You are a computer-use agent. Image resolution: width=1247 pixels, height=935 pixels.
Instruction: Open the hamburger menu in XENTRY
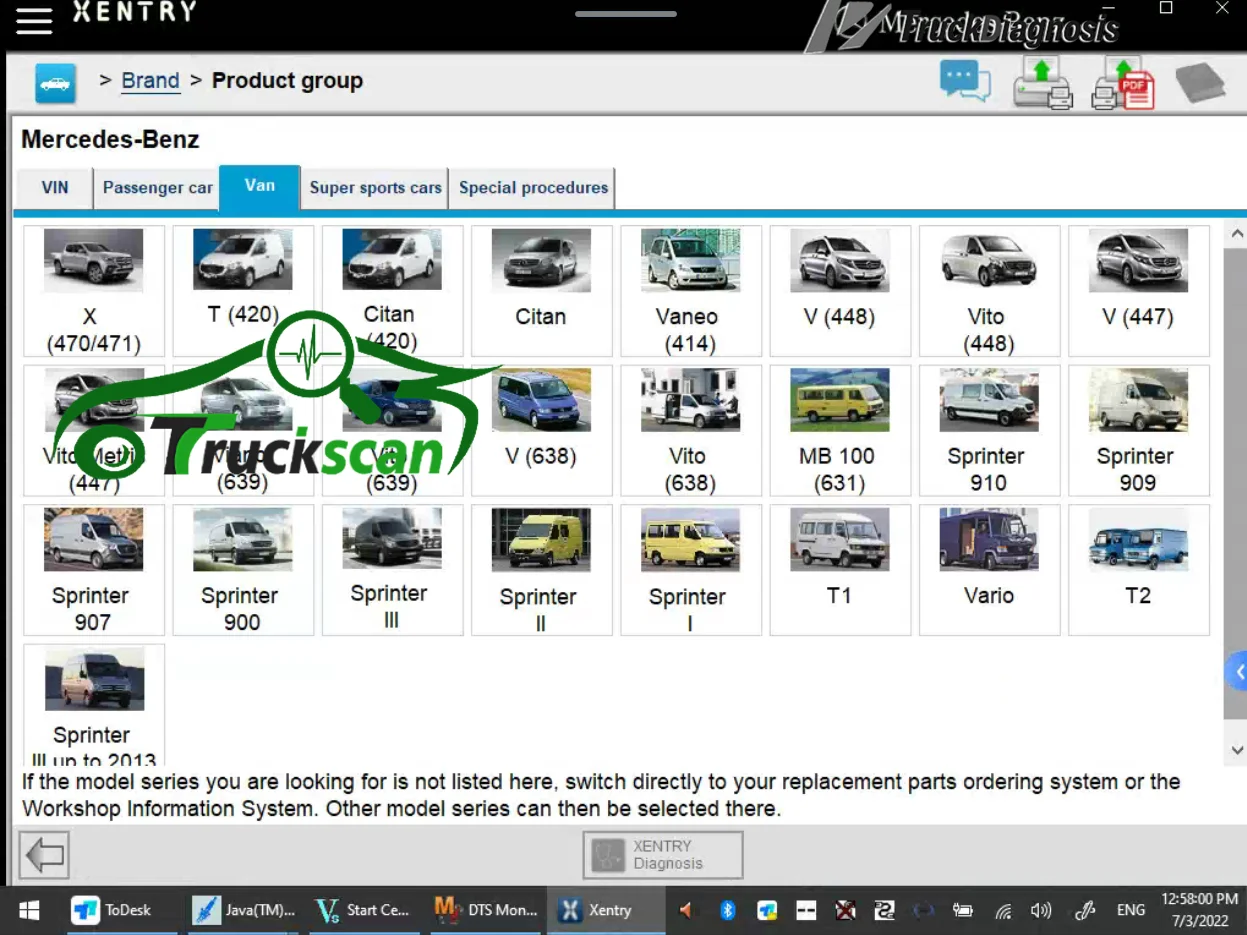(x=33, y=21)
